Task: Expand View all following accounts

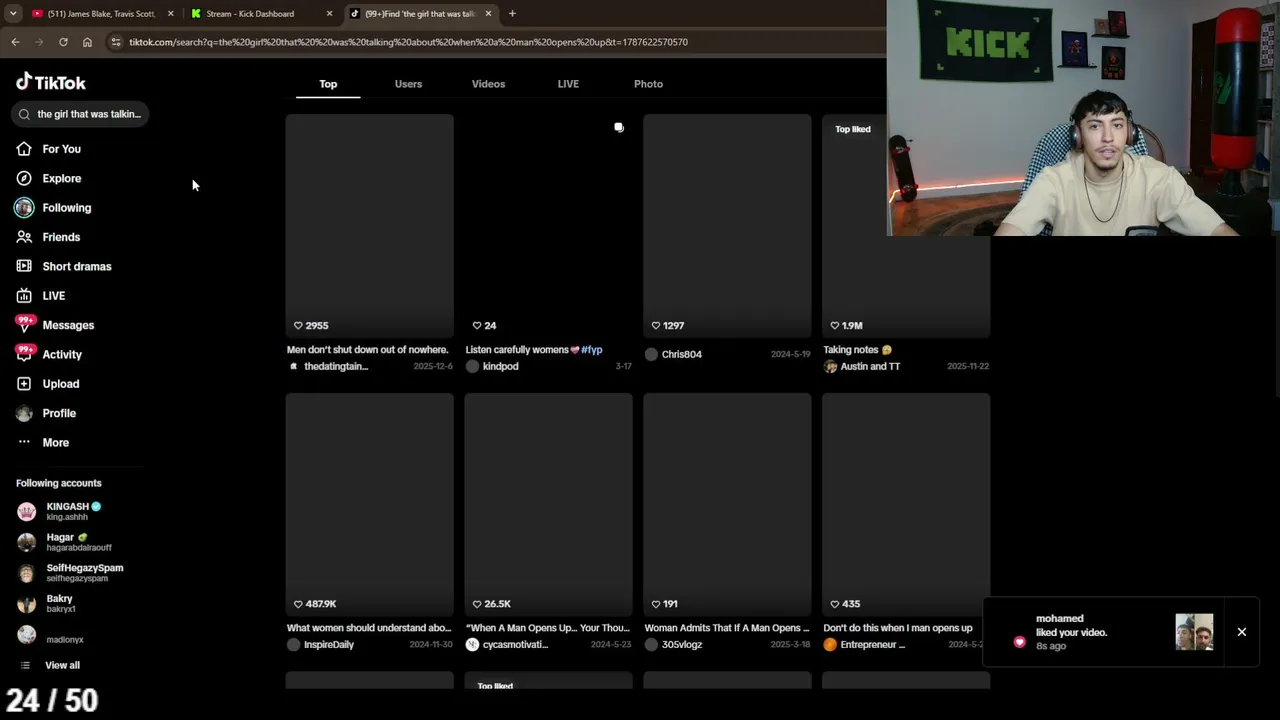Action: click(62, 665)
